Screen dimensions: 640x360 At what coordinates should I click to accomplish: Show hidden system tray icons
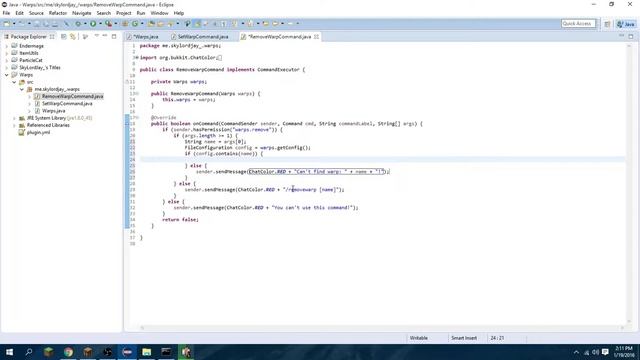[x=576, y=352]
